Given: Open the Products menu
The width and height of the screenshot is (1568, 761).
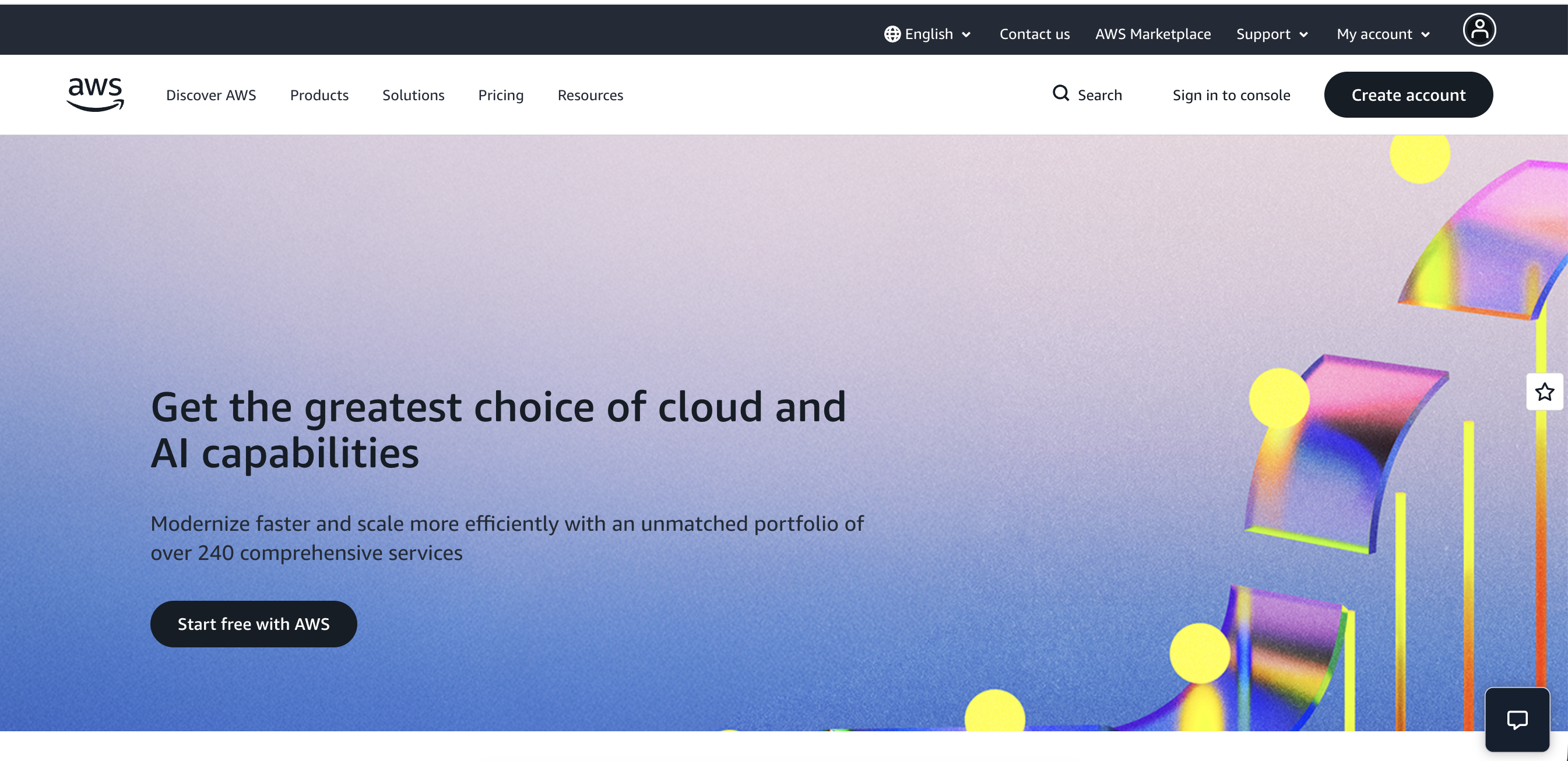Looking at the screenshot, I should point(319,95).
